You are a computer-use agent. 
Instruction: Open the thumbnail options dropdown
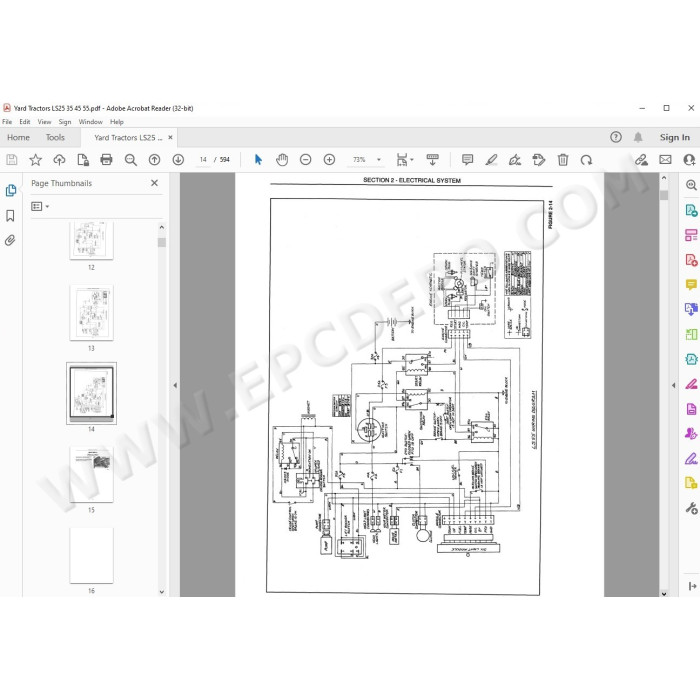coord(40,206)
